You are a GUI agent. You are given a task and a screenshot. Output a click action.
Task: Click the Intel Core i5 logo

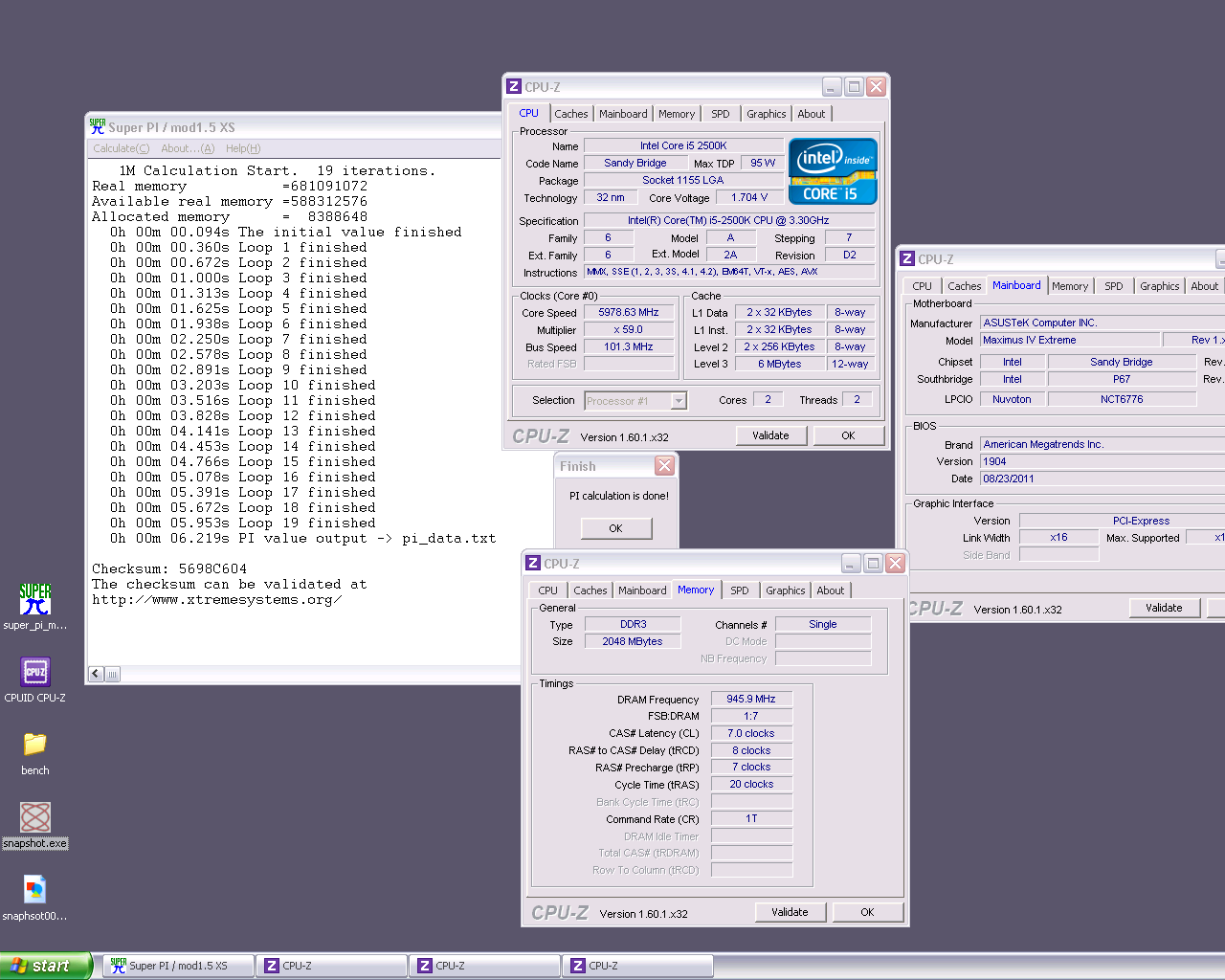pos(832,171)
